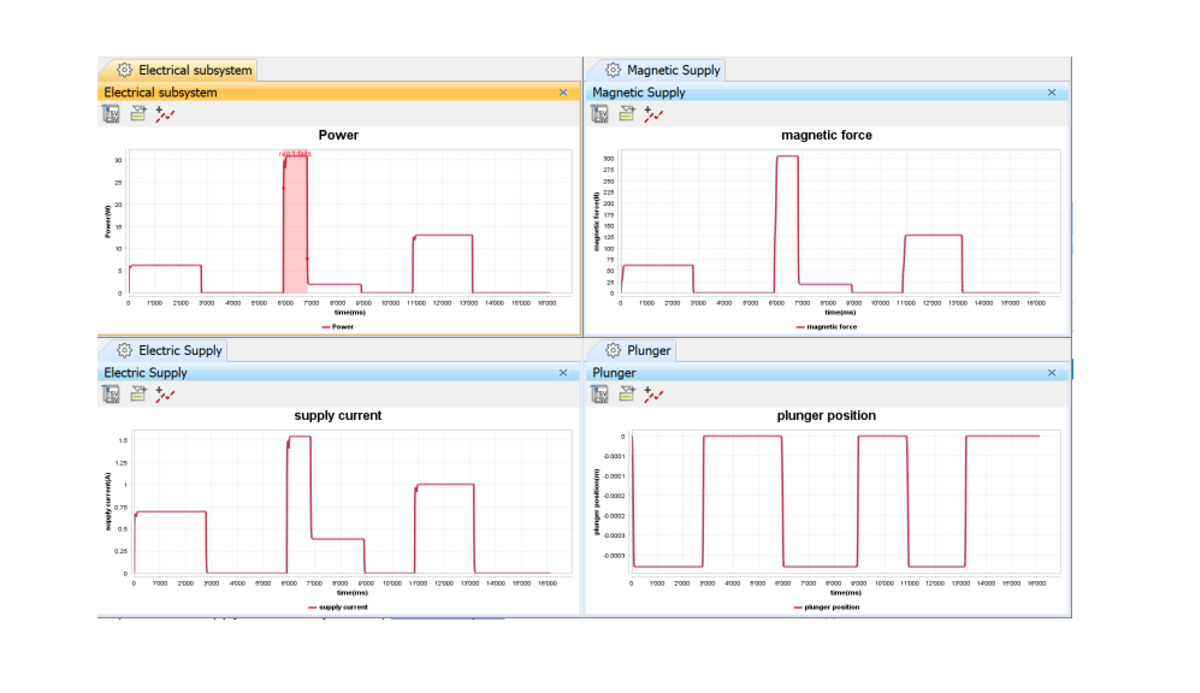Click the yellow icon in the Electric Supply toolbar
Viewport: 1200px width, 693px height.
138,394
